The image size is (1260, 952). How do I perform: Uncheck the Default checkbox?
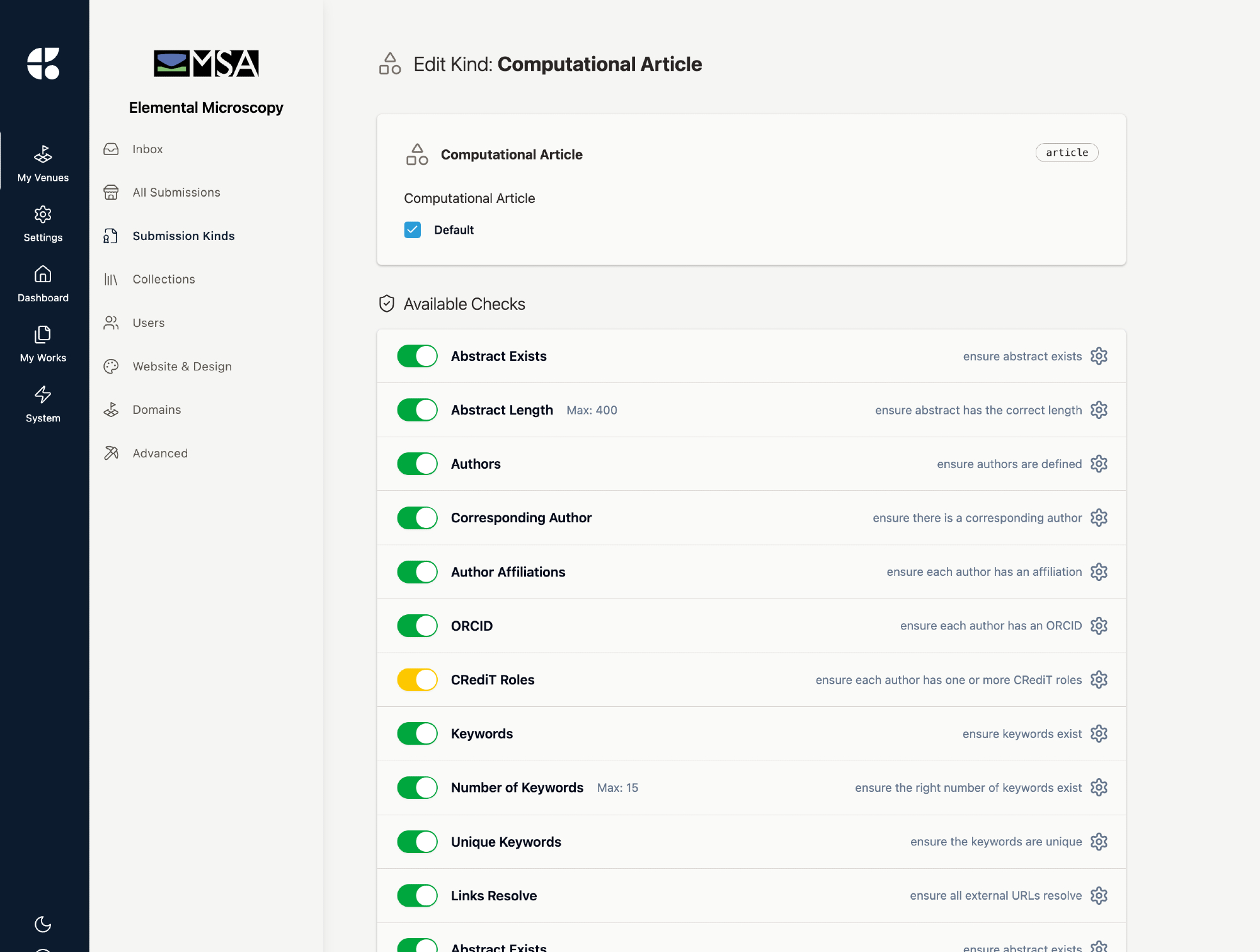[413, 230]
